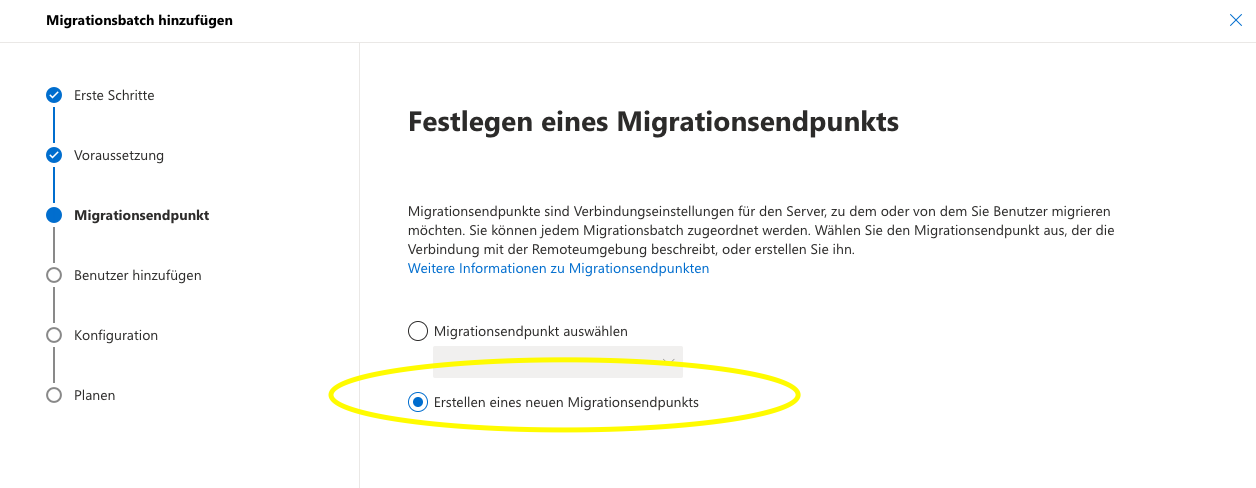Click the Benutzer hinzufügen step circle

pyautogui.click(x=54, y=275)
